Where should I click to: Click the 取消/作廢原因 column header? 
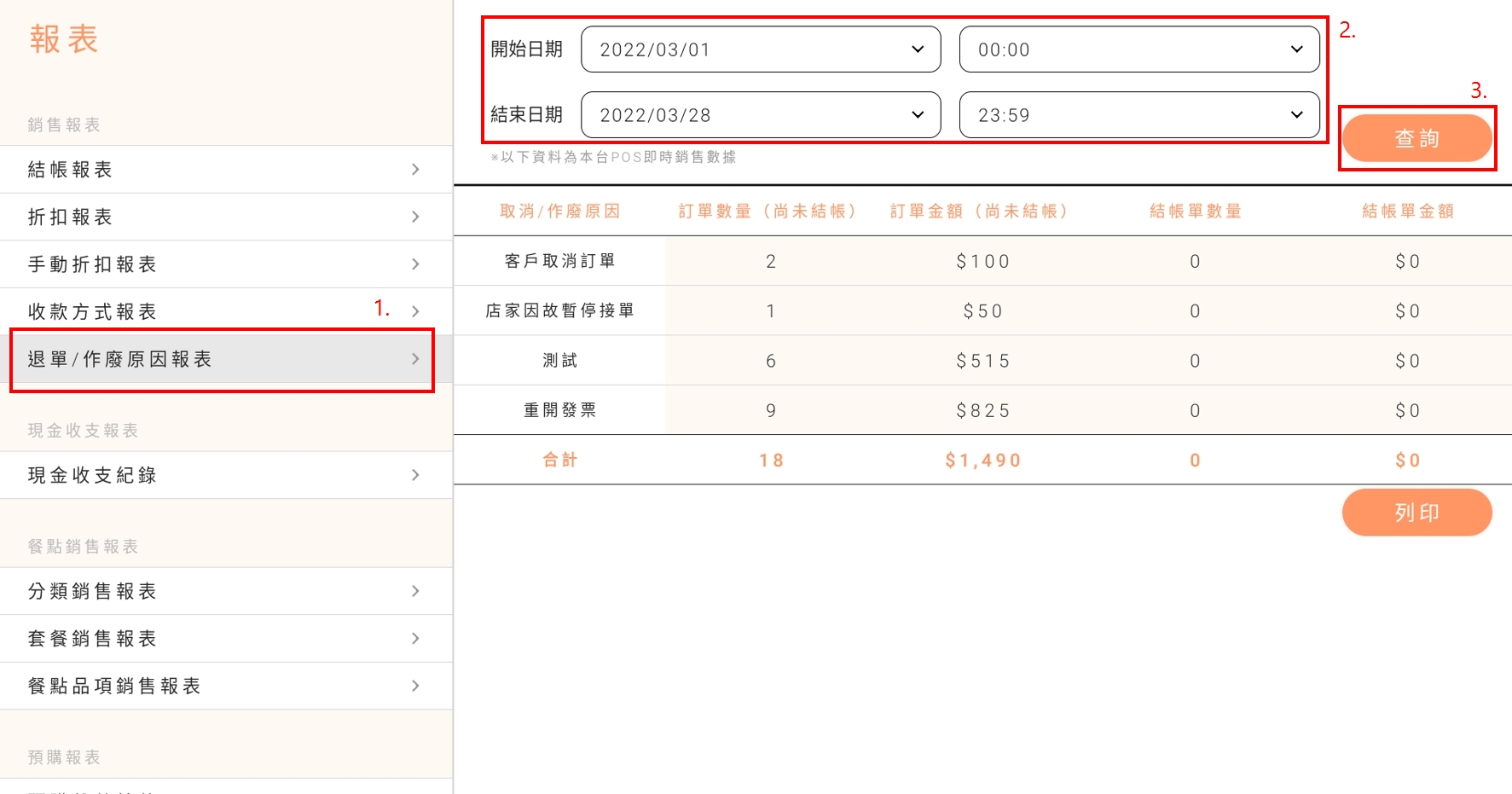[559, 211]
